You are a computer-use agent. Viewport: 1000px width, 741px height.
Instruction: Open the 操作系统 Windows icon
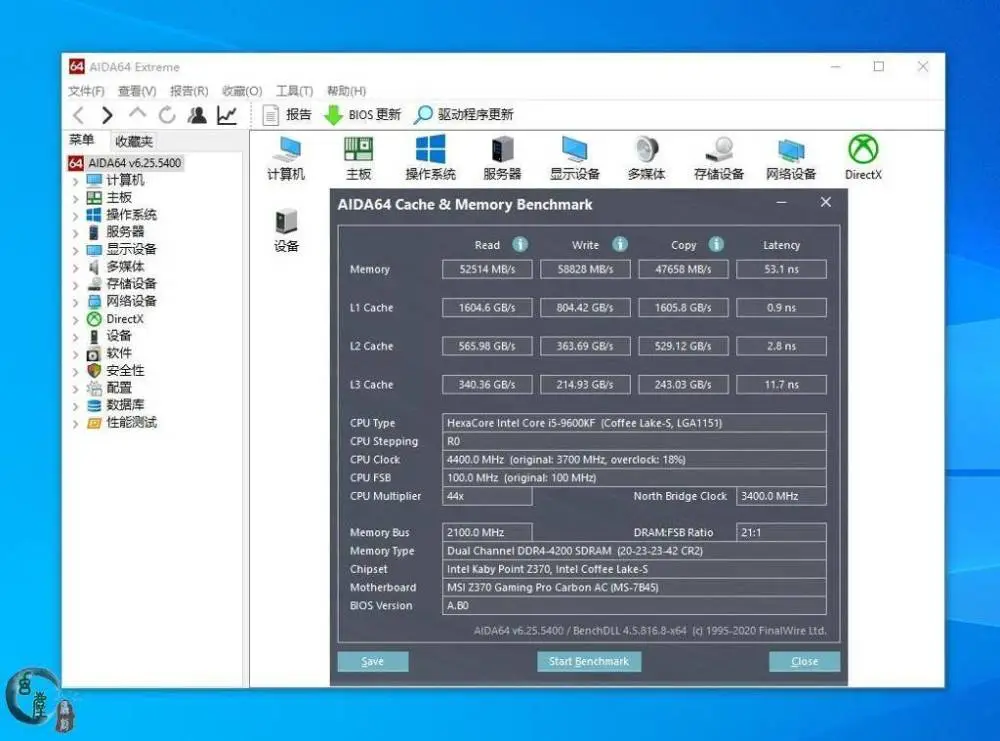pyautogui.click(x=430, y=150)
